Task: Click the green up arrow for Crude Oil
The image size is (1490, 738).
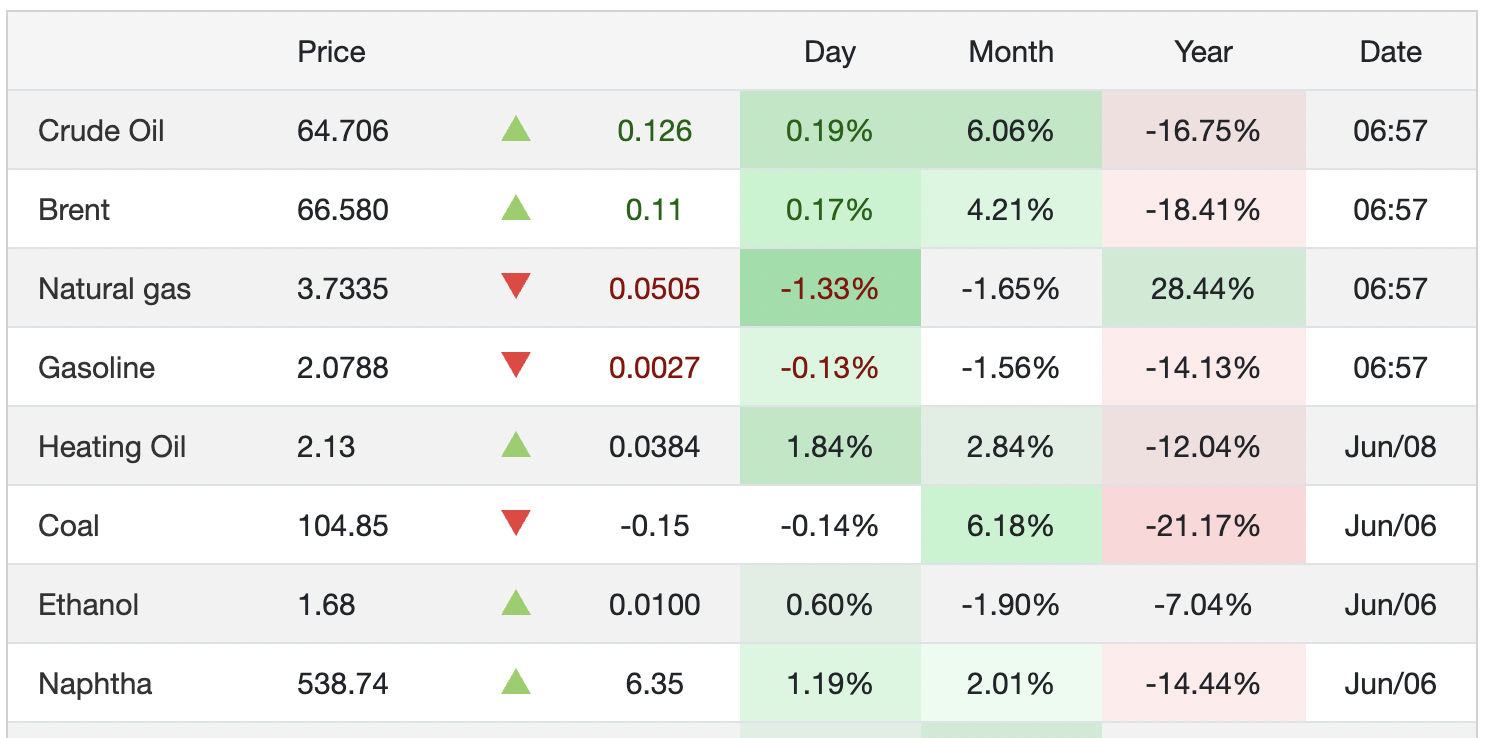Action: point(516,128)
